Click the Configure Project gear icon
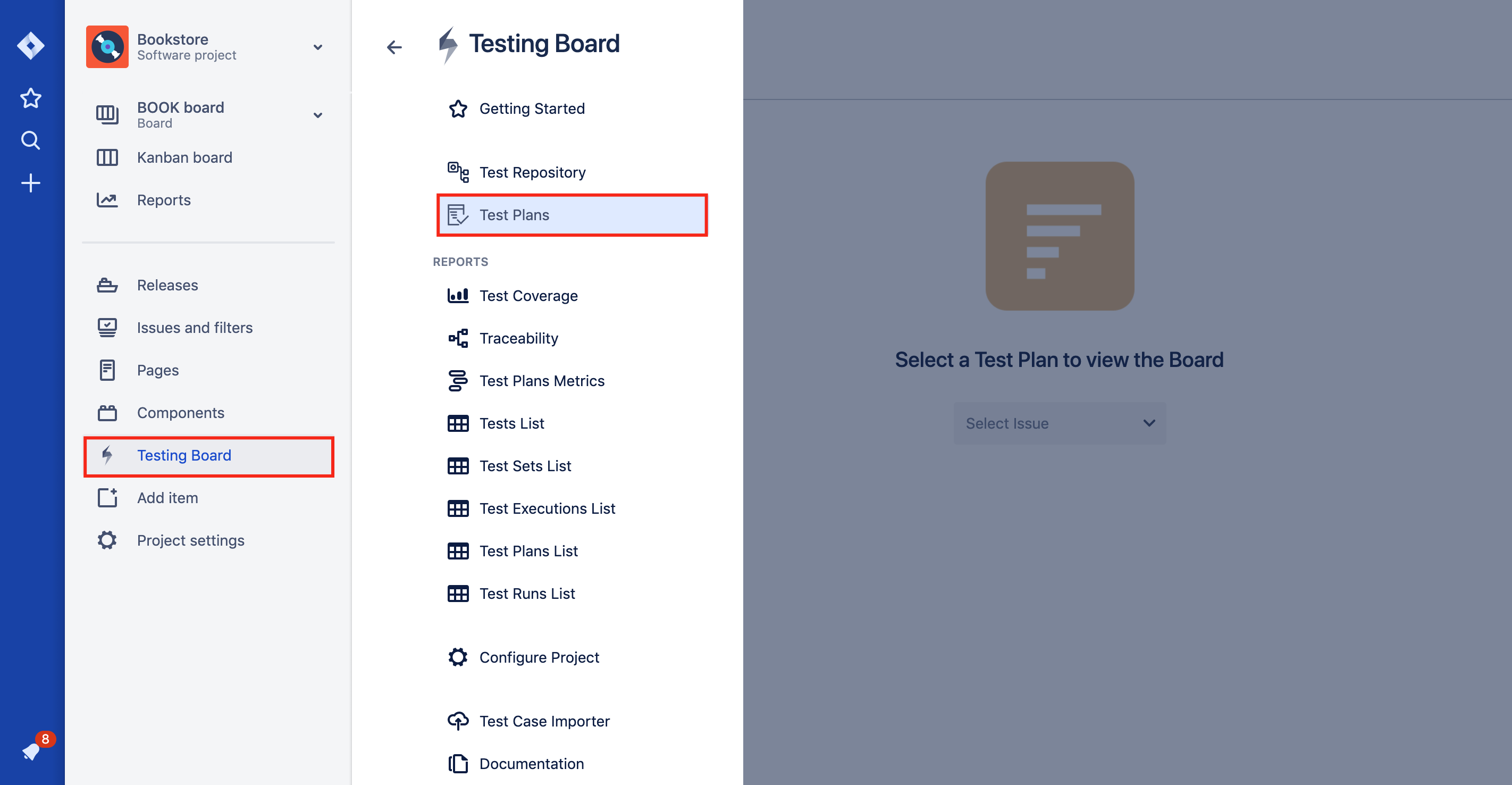Viewport: 1512px width, 785px height. tap(458, 657)
